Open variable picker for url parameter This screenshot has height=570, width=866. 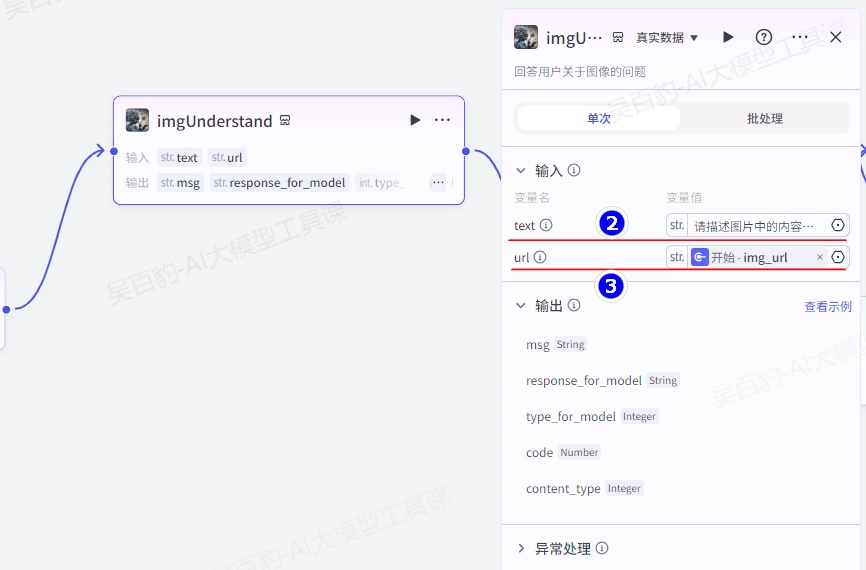[838, 257]
